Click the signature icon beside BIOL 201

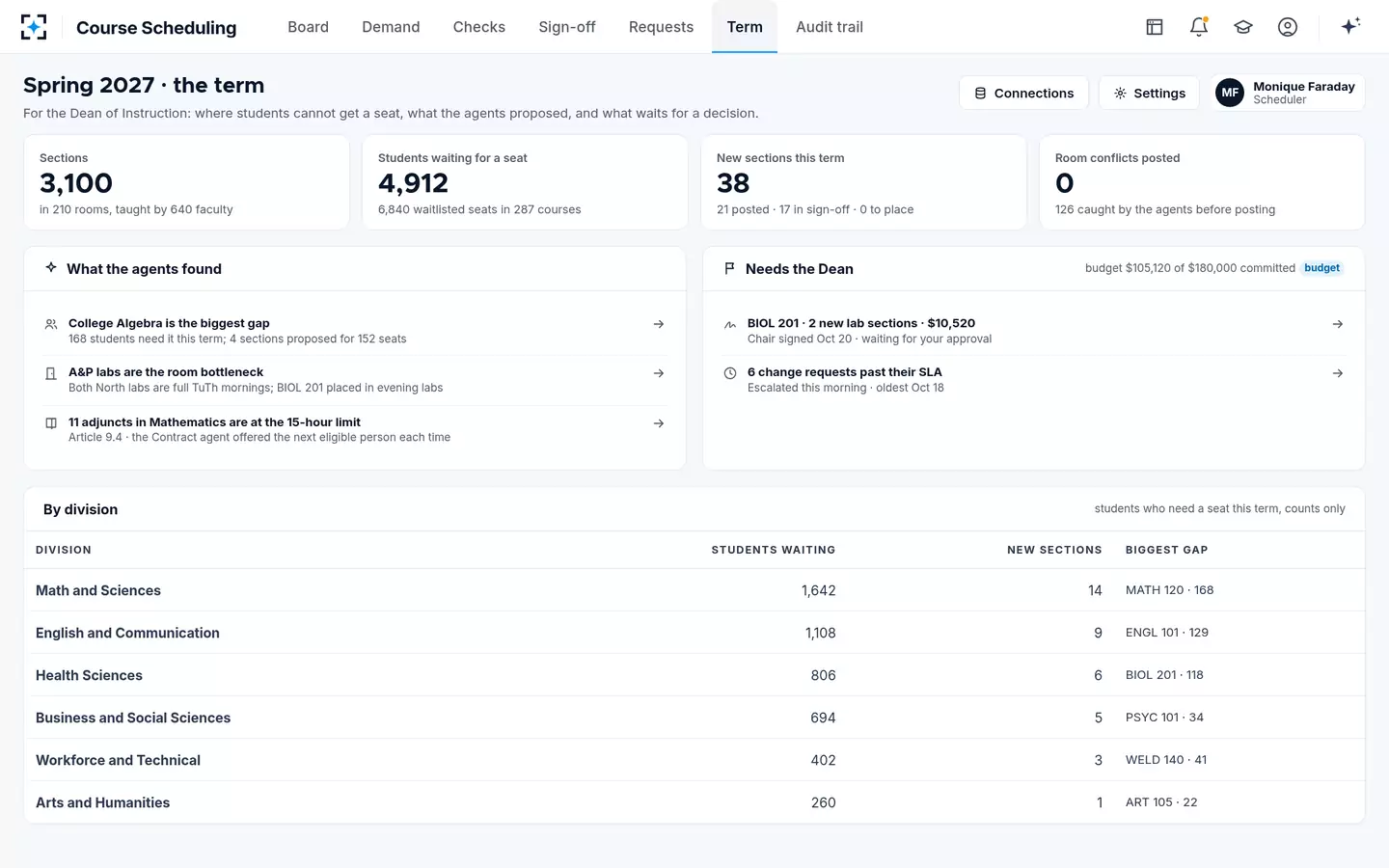pyautogui.click(x=730, y=324)
